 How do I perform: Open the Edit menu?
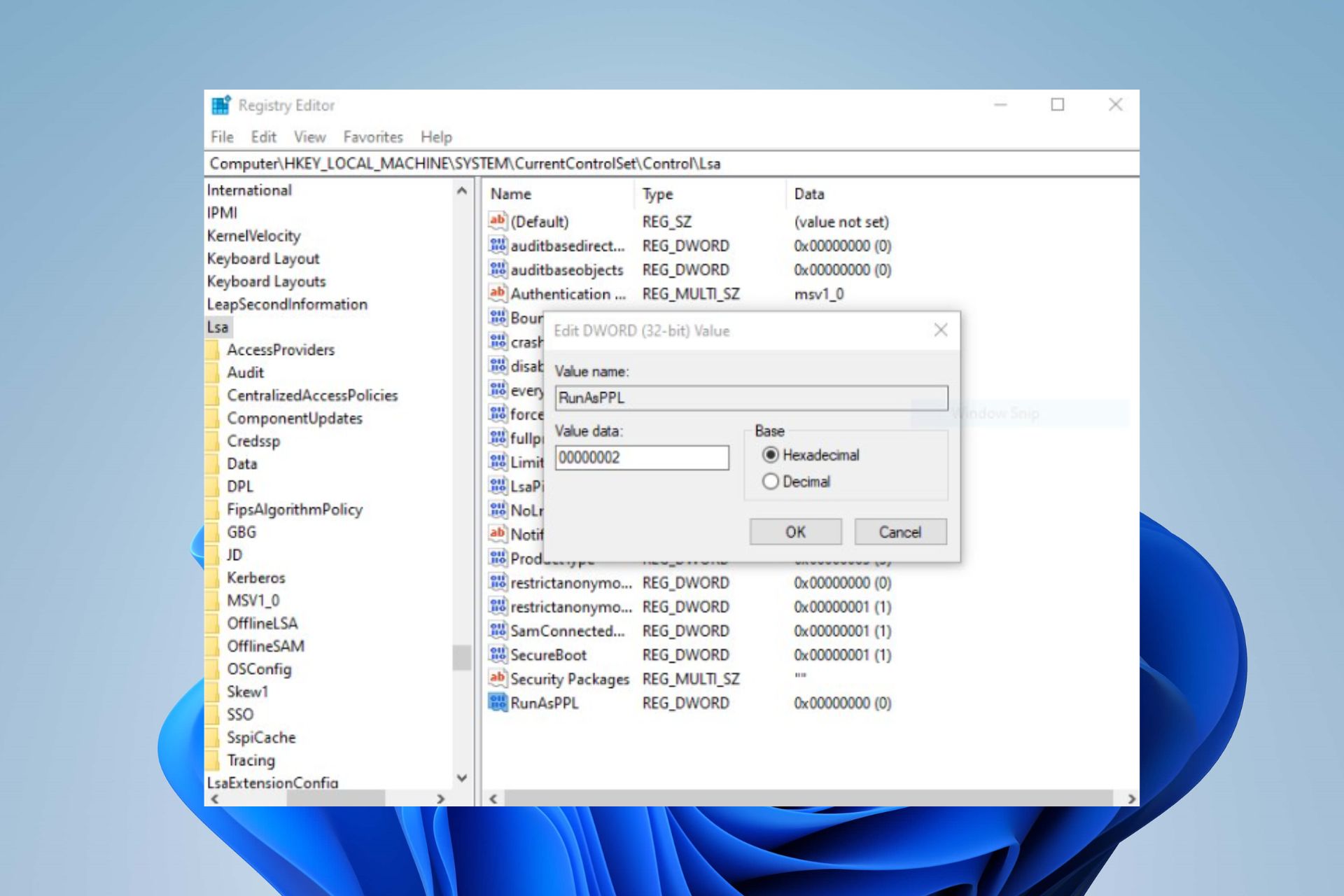(x=264, y=137)
